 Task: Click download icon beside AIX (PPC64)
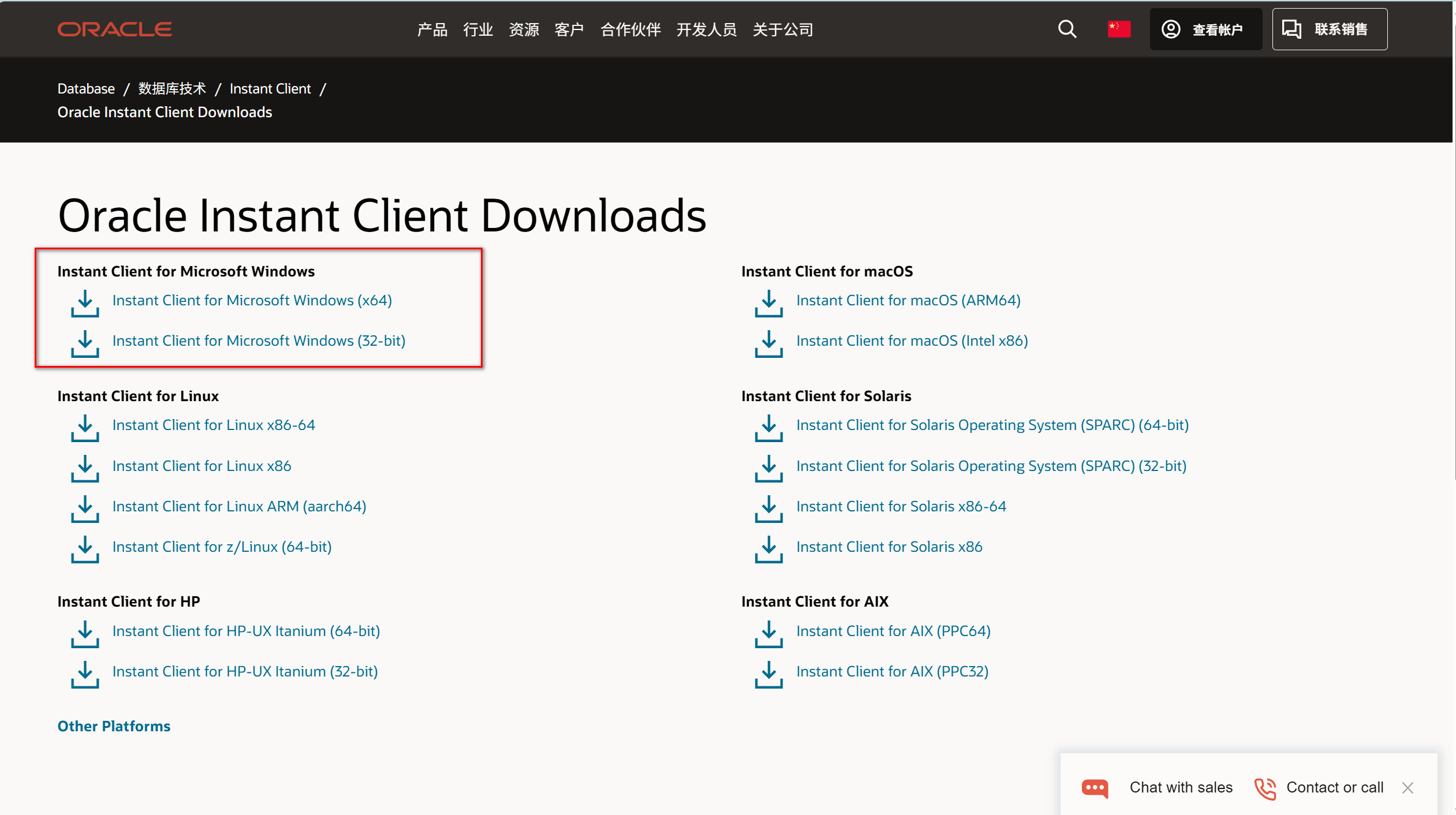point(768,634)
